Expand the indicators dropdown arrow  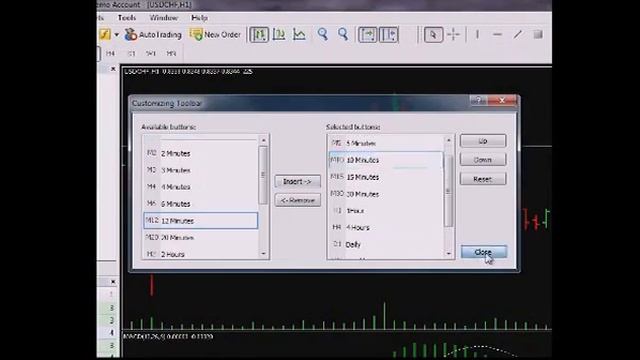[116, 35]
